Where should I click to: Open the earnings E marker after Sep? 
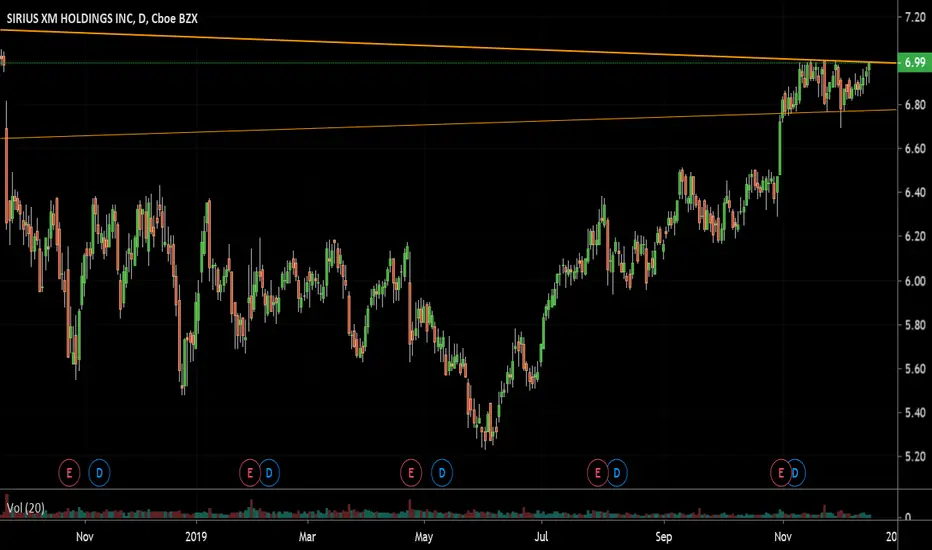(780, 473)
